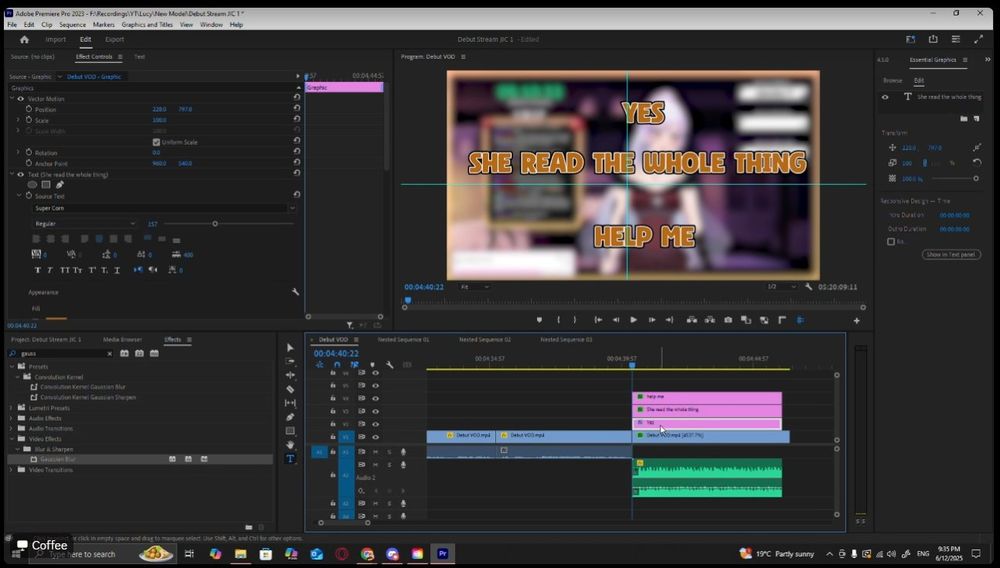
Task: Click the Export Frame camera icon
Action: pos(728,320)
